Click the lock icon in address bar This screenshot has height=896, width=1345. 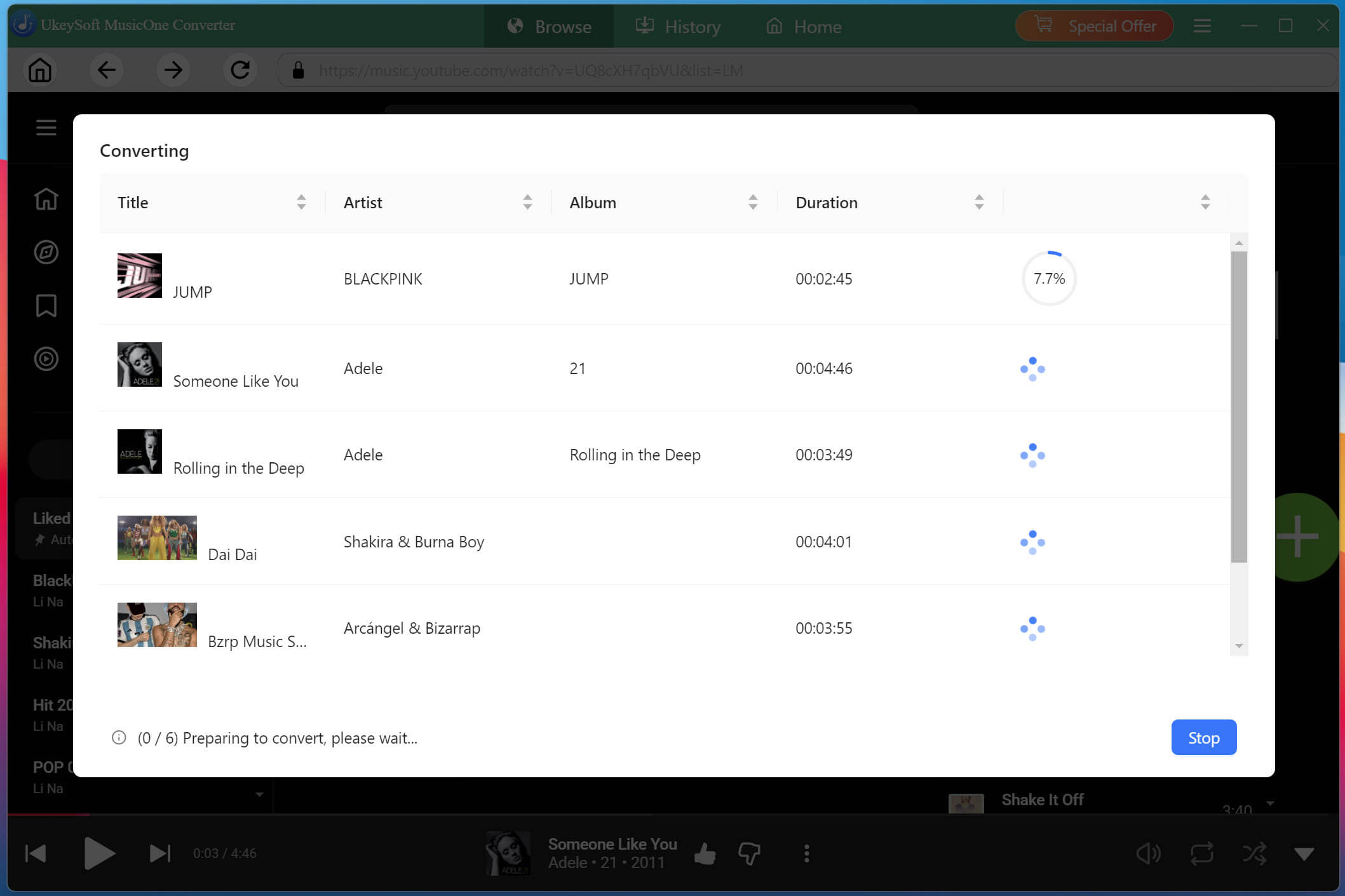[x=298, y=70]
